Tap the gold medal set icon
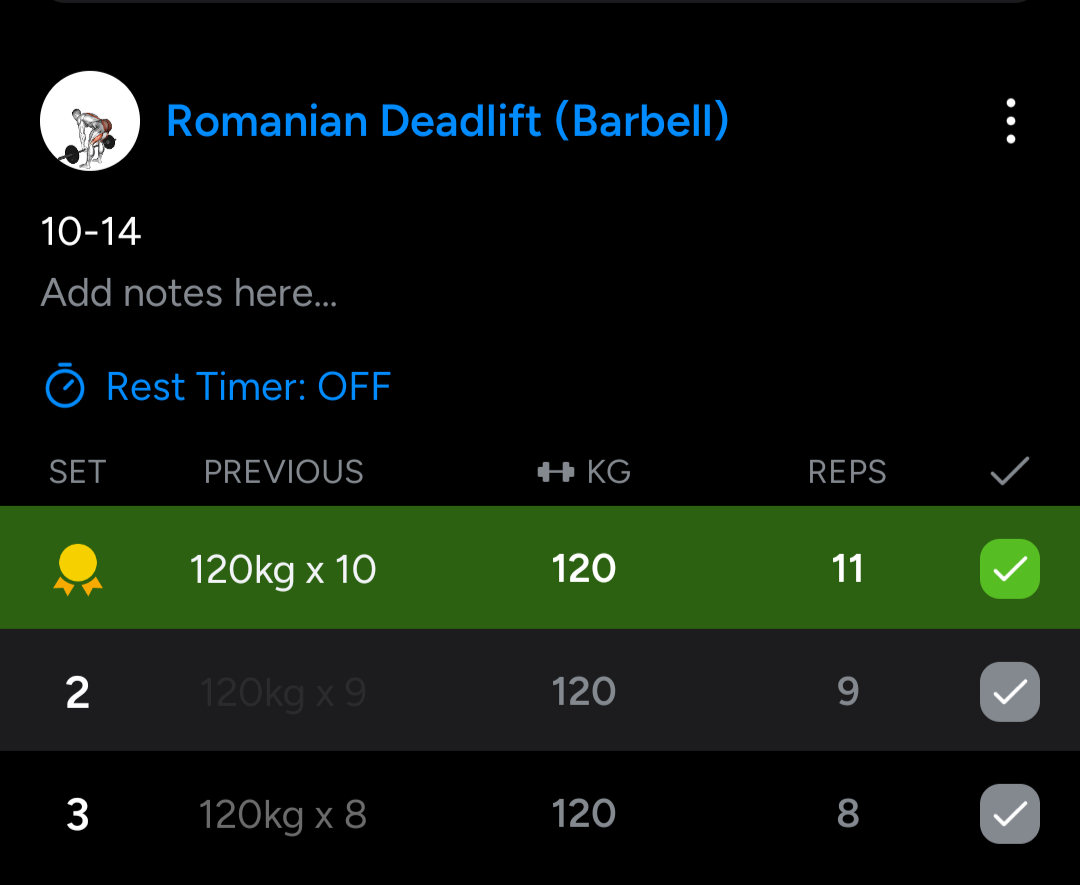 (78, 569)
